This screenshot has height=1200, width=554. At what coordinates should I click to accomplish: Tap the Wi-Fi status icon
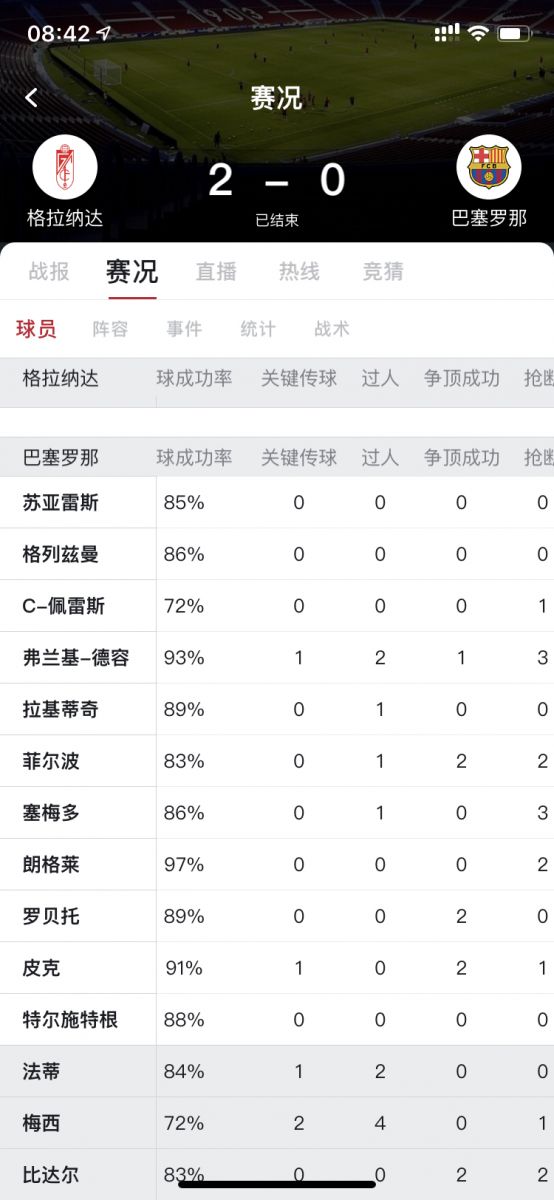(478, 33)
